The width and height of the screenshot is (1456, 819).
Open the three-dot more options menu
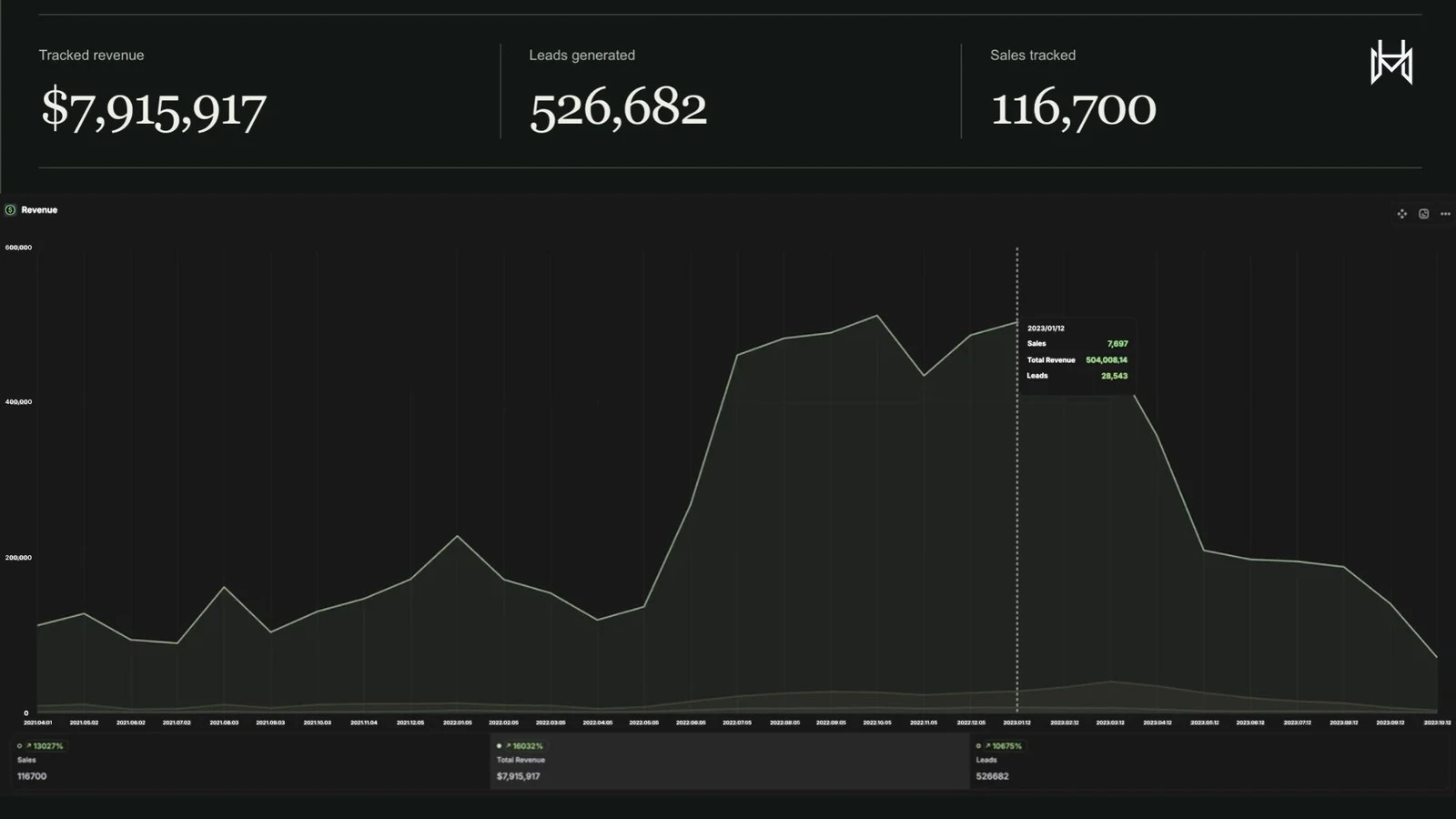(1445, 214)
